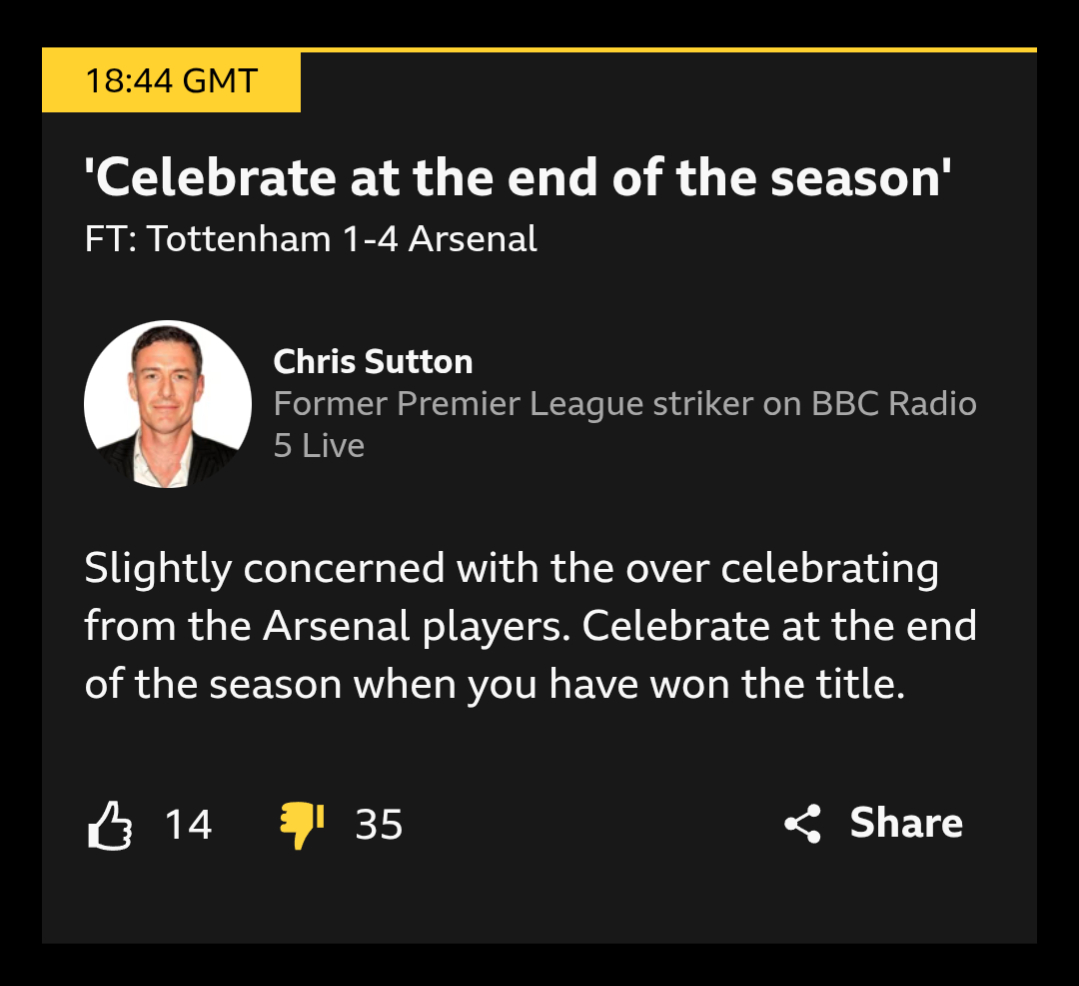Viewport: 1079px width, 986px height.
Task: Click the dislike count 35
Action: click(x=379, y=825)
